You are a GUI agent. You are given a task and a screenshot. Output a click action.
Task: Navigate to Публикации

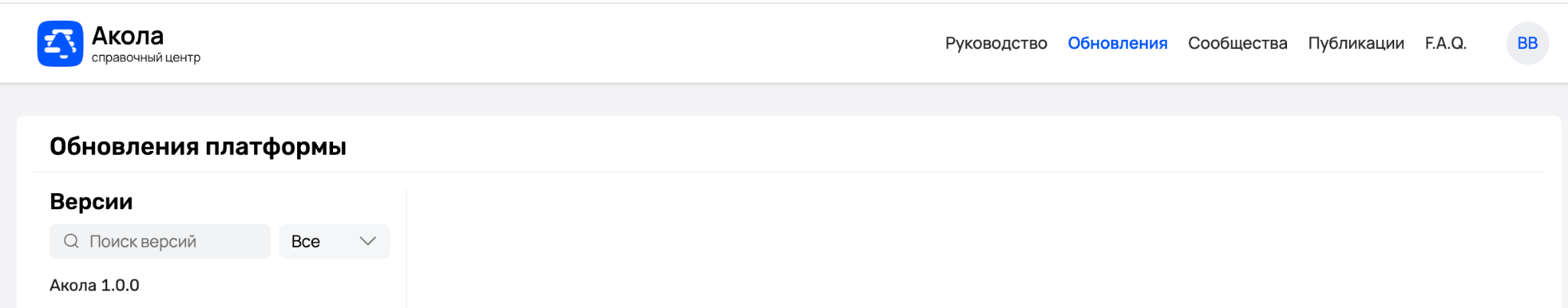click(1356, 44)
